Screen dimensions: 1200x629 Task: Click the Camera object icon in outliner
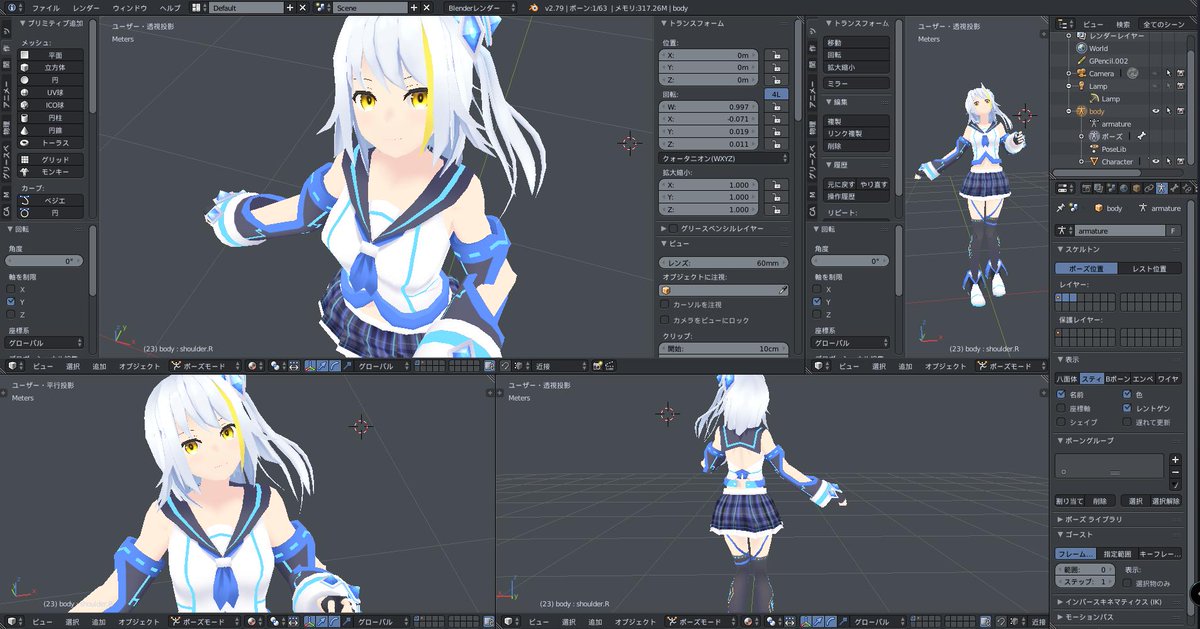(x=1081, y=73)
